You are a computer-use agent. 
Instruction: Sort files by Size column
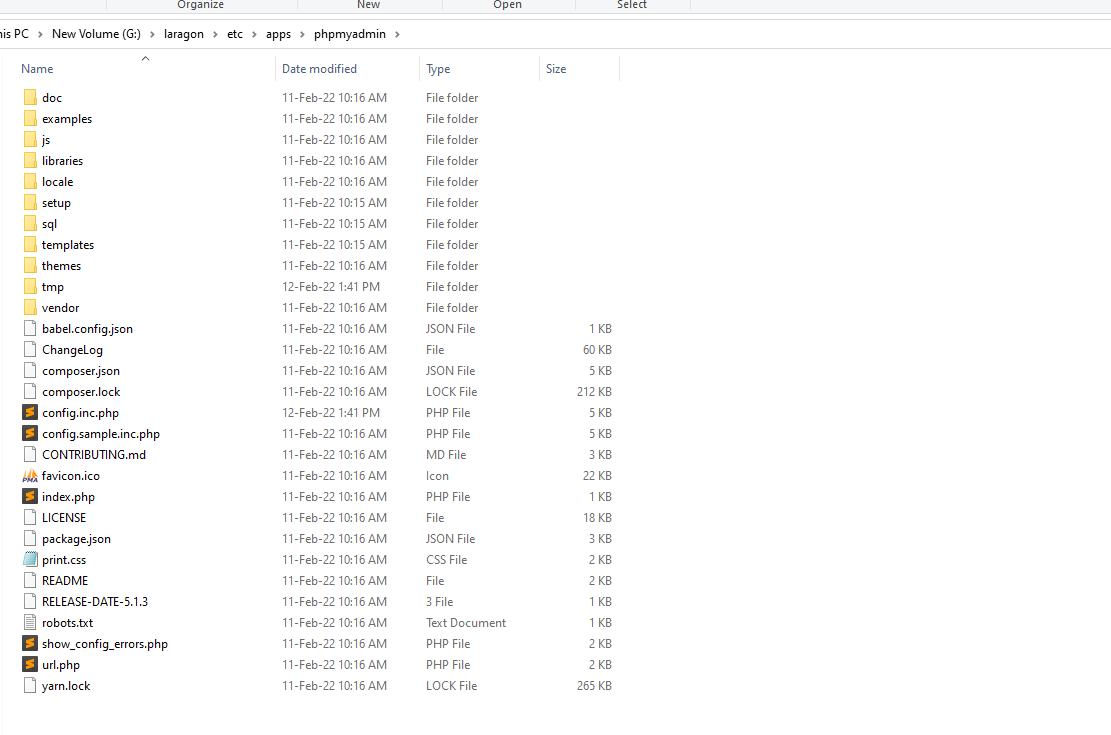click(556, 69)
